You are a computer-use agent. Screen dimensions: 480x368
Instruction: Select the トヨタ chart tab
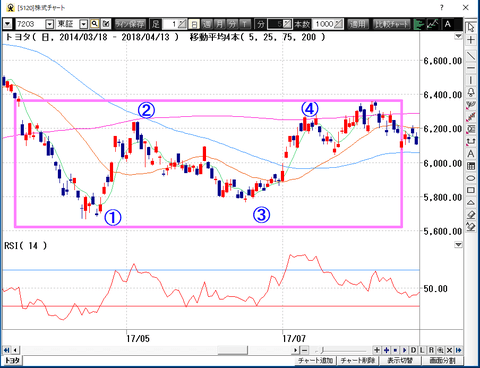tap(13, 360)
